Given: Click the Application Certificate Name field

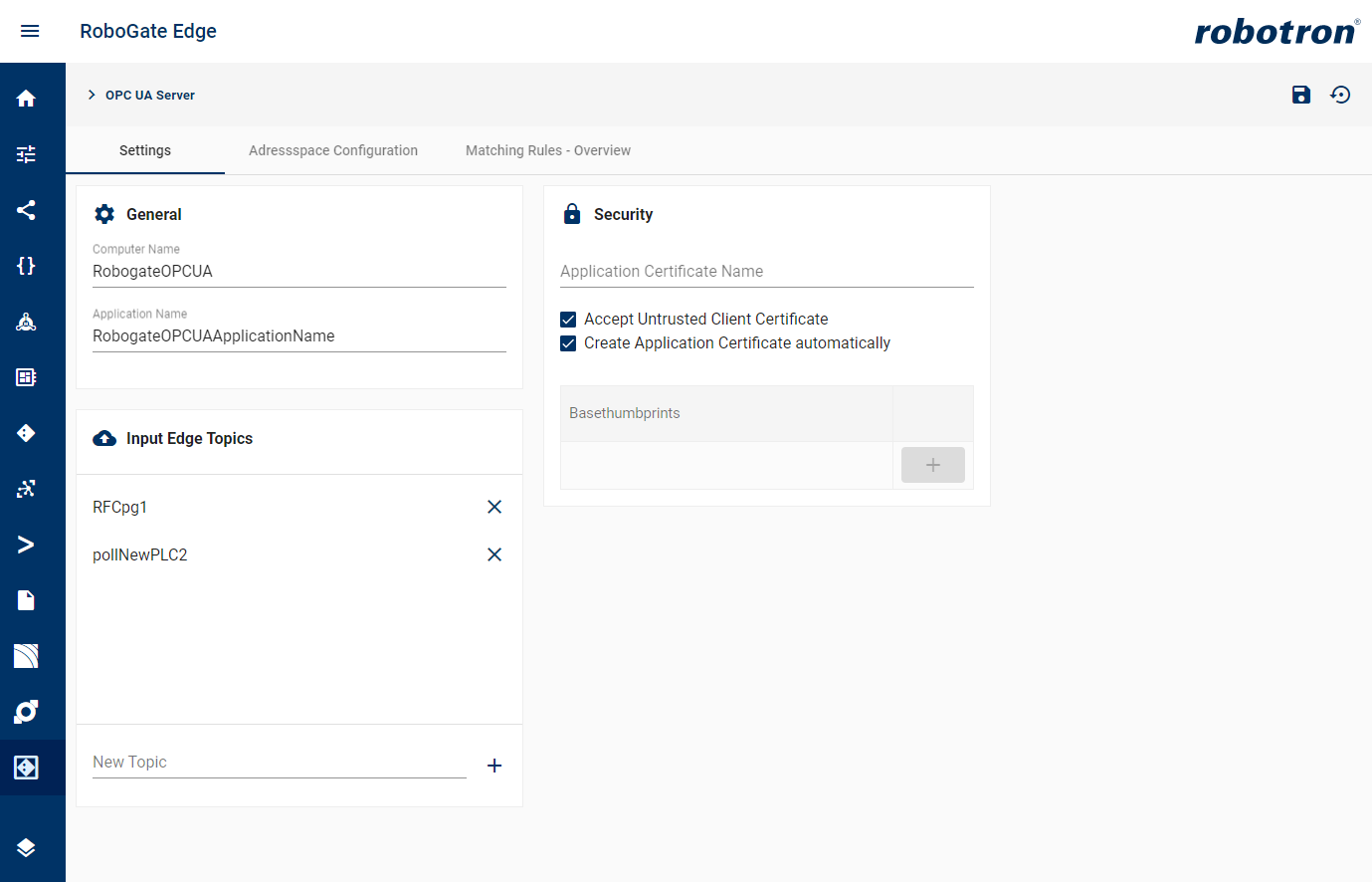Looking at the screenshot, I should pyautogui.click(x=767, y=271).
